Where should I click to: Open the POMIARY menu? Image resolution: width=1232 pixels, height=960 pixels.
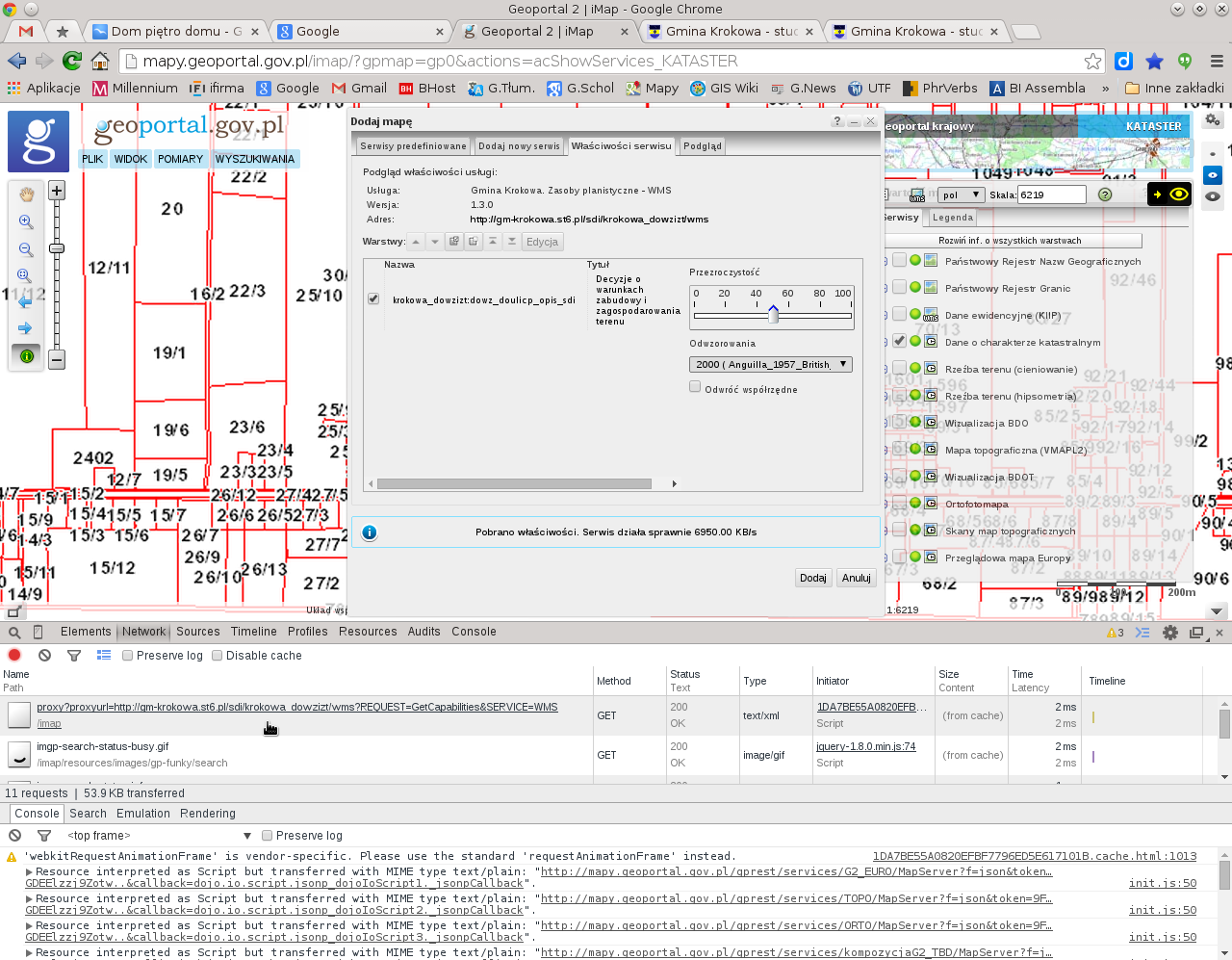point(181,159)
